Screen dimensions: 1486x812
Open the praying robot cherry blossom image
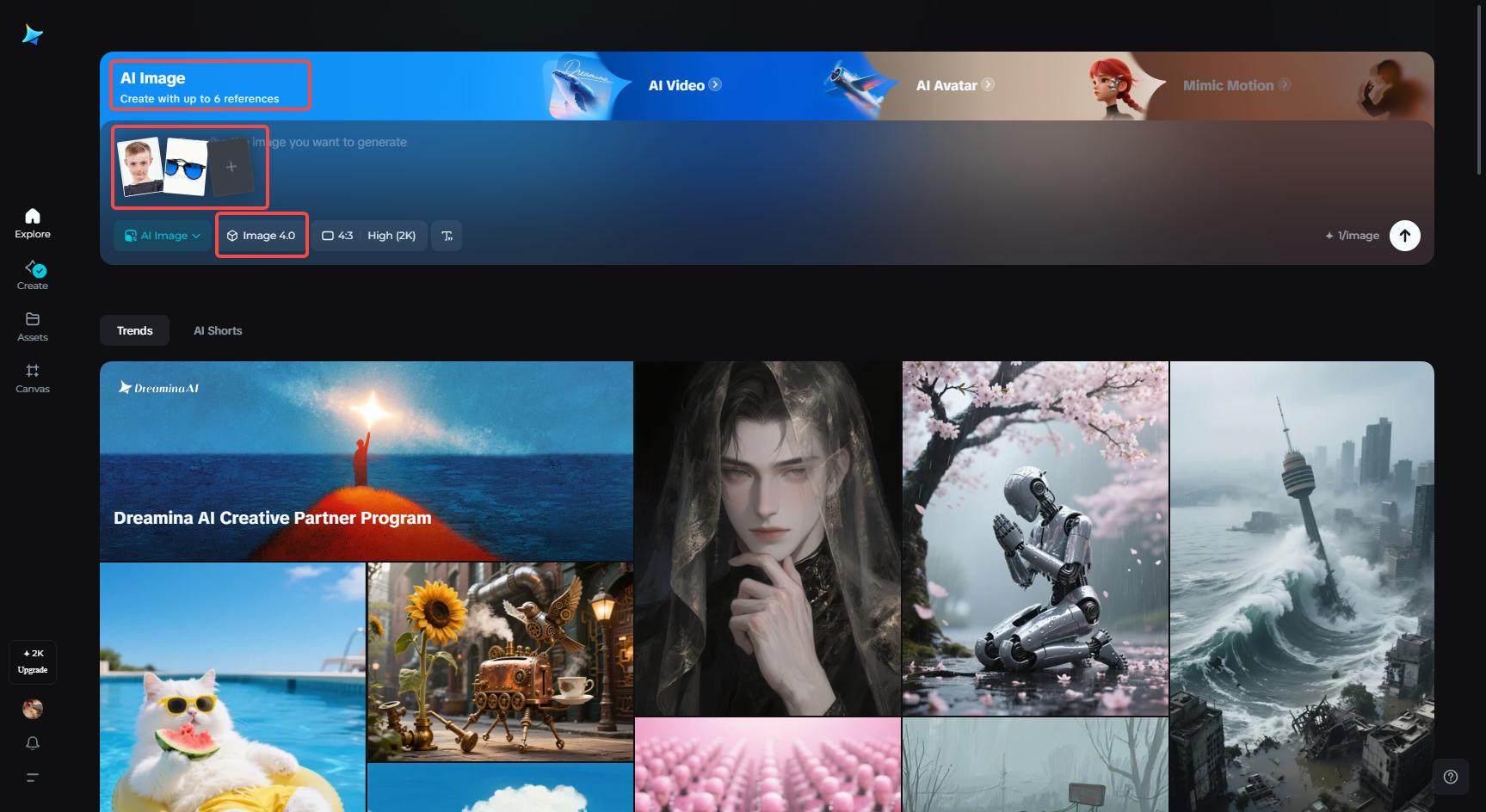click(x=1035, y=538)
